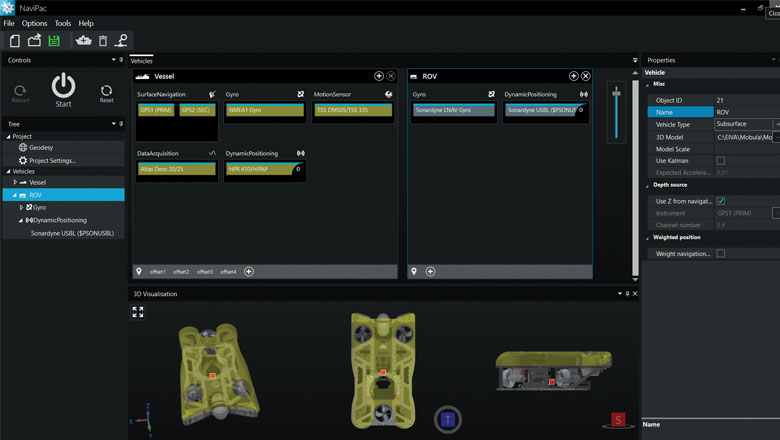
Task: Collapse the Vehicles tree node
Action: (x=8, y=171)
